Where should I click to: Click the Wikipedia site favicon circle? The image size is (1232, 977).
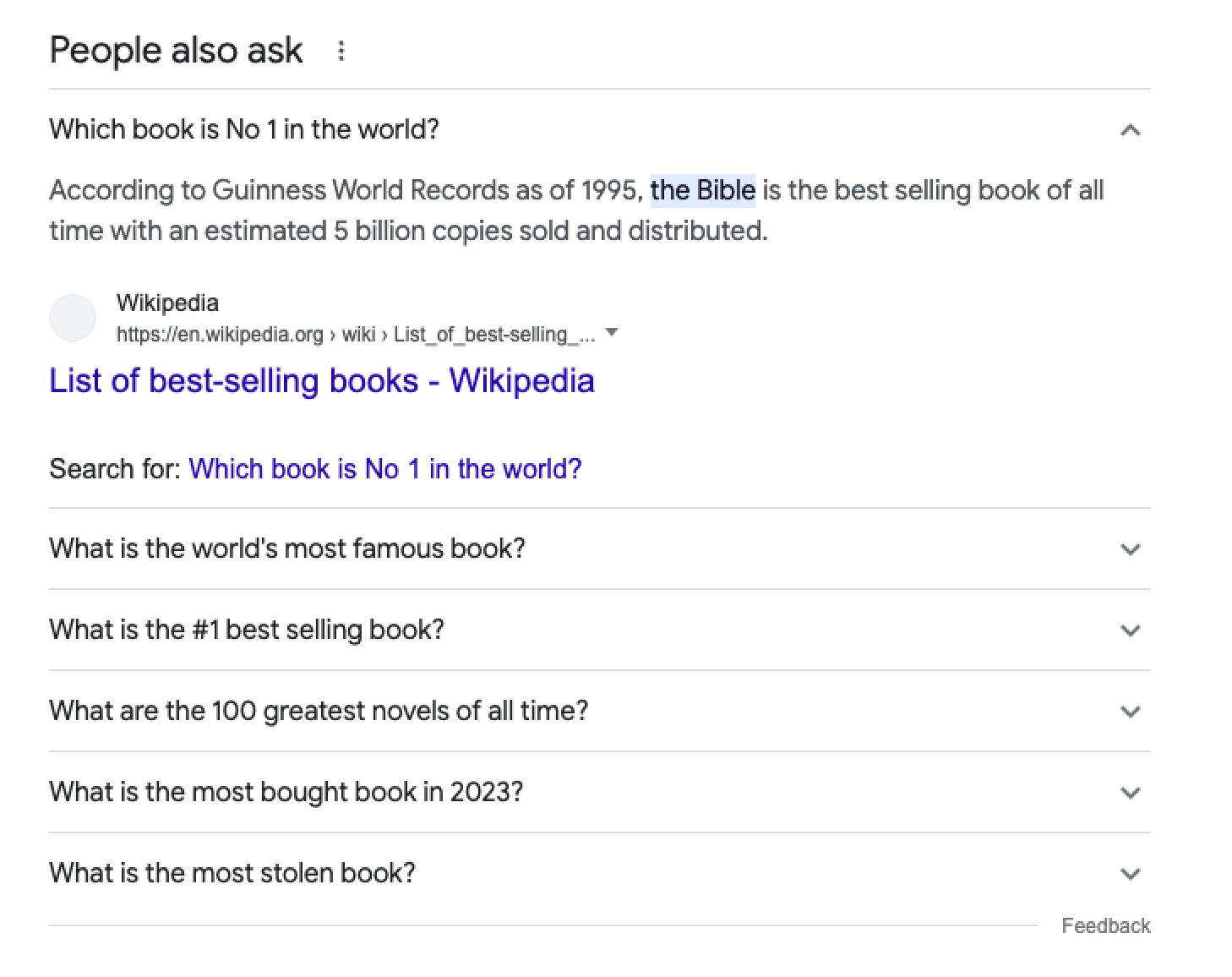point(73,319)
